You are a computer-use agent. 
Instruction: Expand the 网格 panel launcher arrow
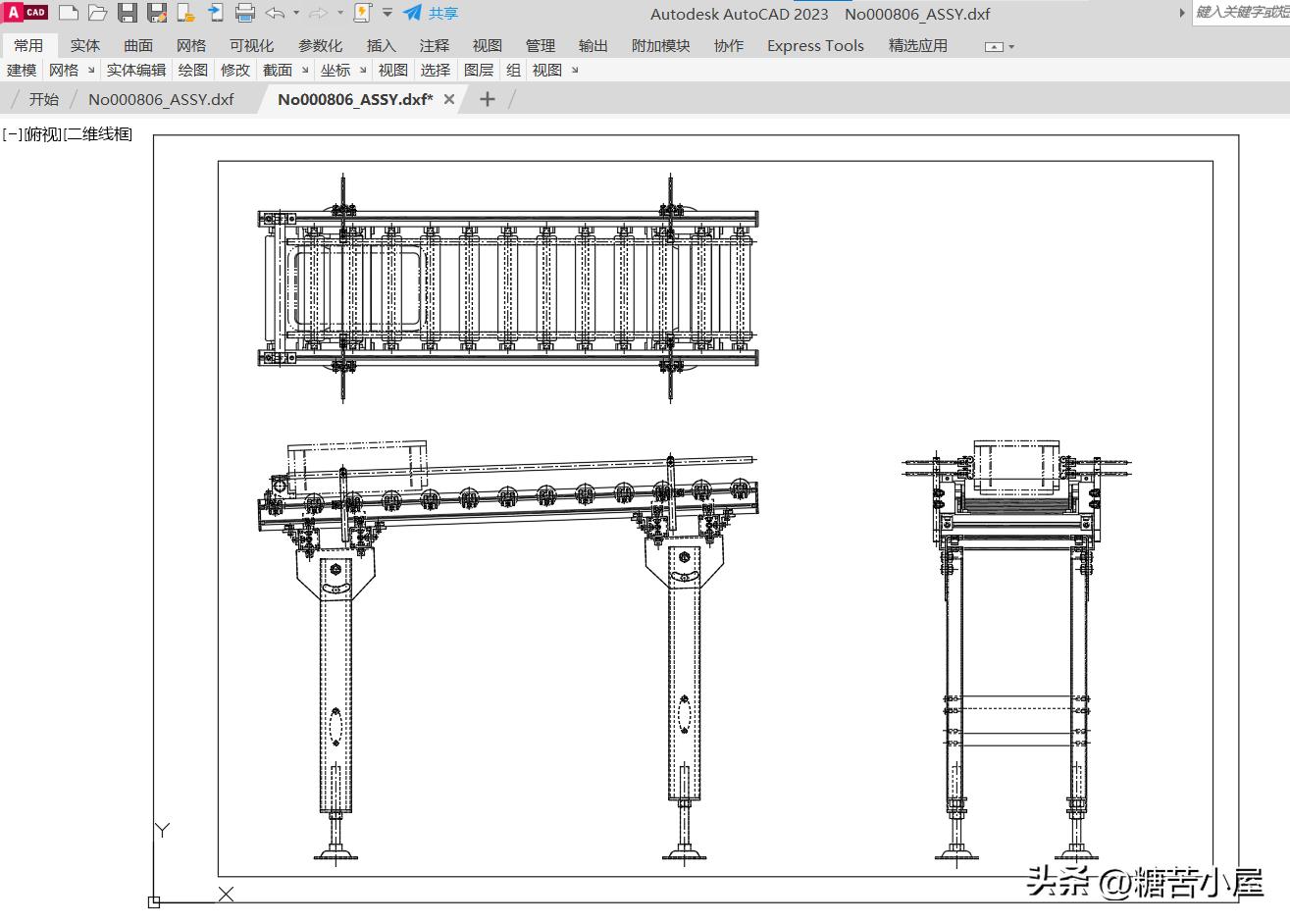coord(91,71)
